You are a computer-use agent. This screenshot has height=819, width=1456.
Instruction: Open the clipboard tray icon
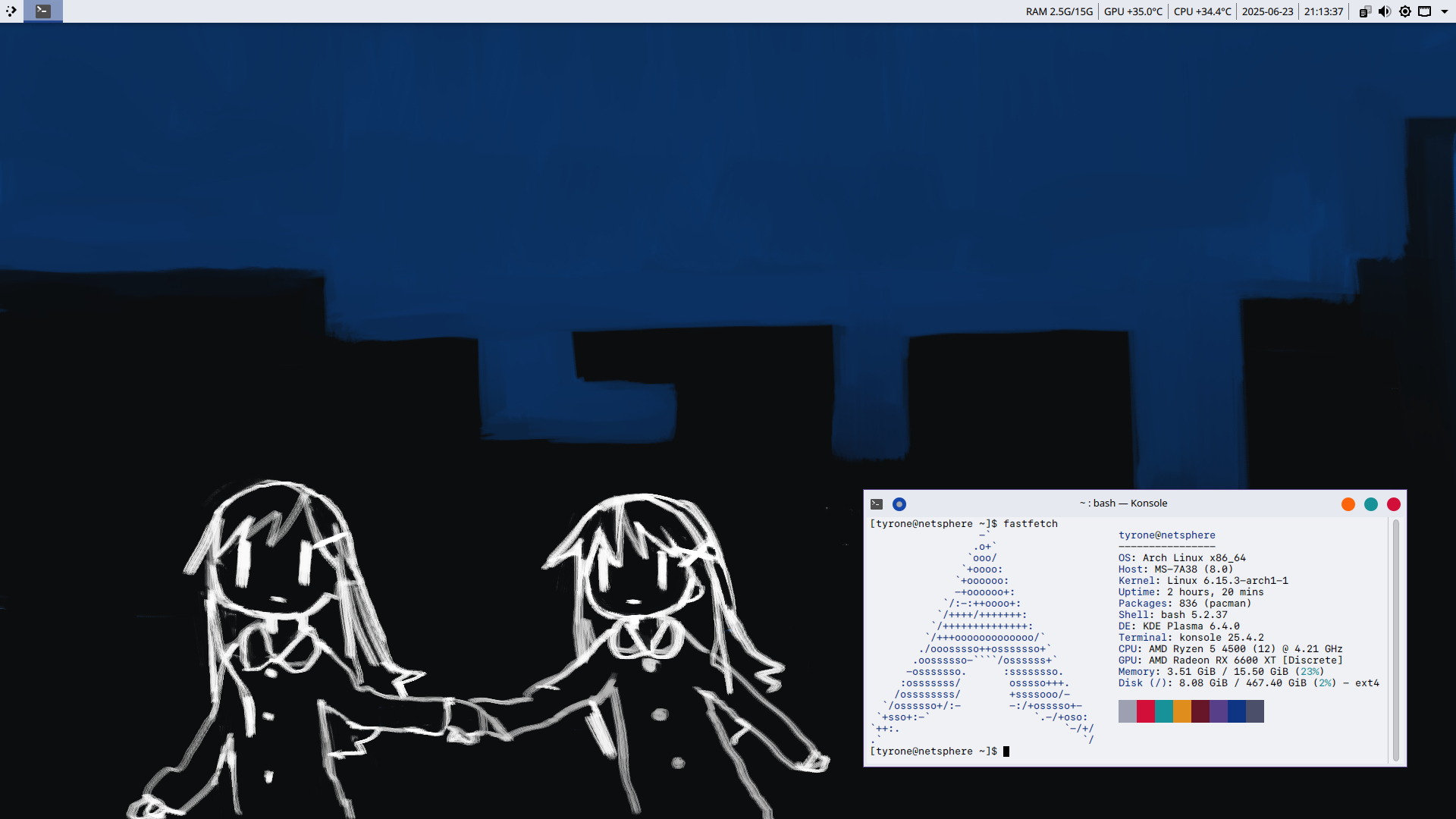pos(1364,11)
